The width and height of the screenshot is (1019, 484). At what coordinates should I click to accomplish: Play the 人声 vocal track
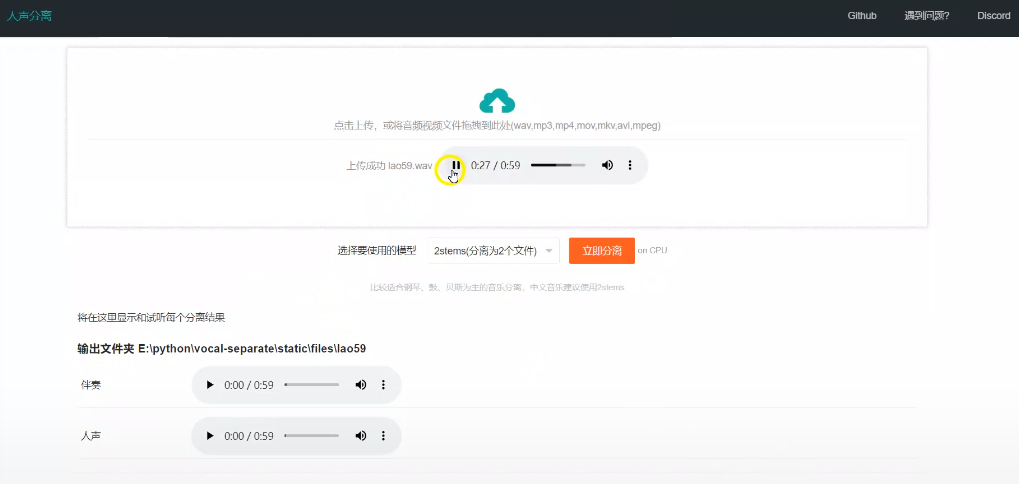tap(210, 436)
